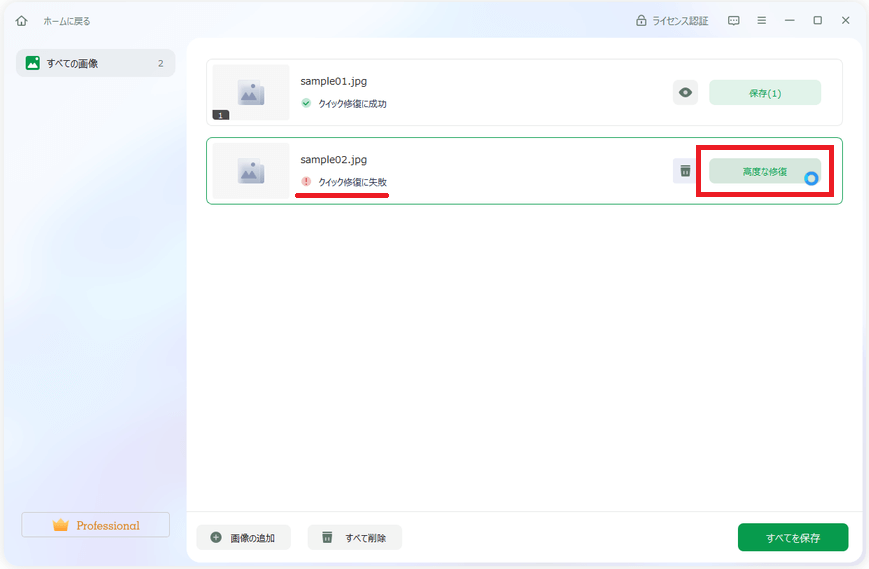Select the sample01.jpg thumbnail

click(x=251, y=93)
